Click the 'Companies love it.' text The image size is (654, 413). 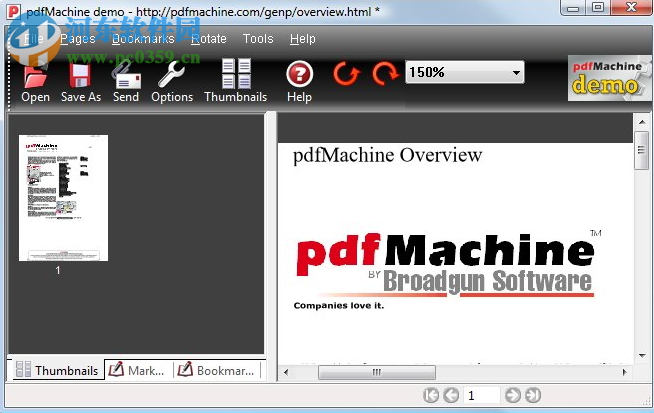click(x=339, y=305)
